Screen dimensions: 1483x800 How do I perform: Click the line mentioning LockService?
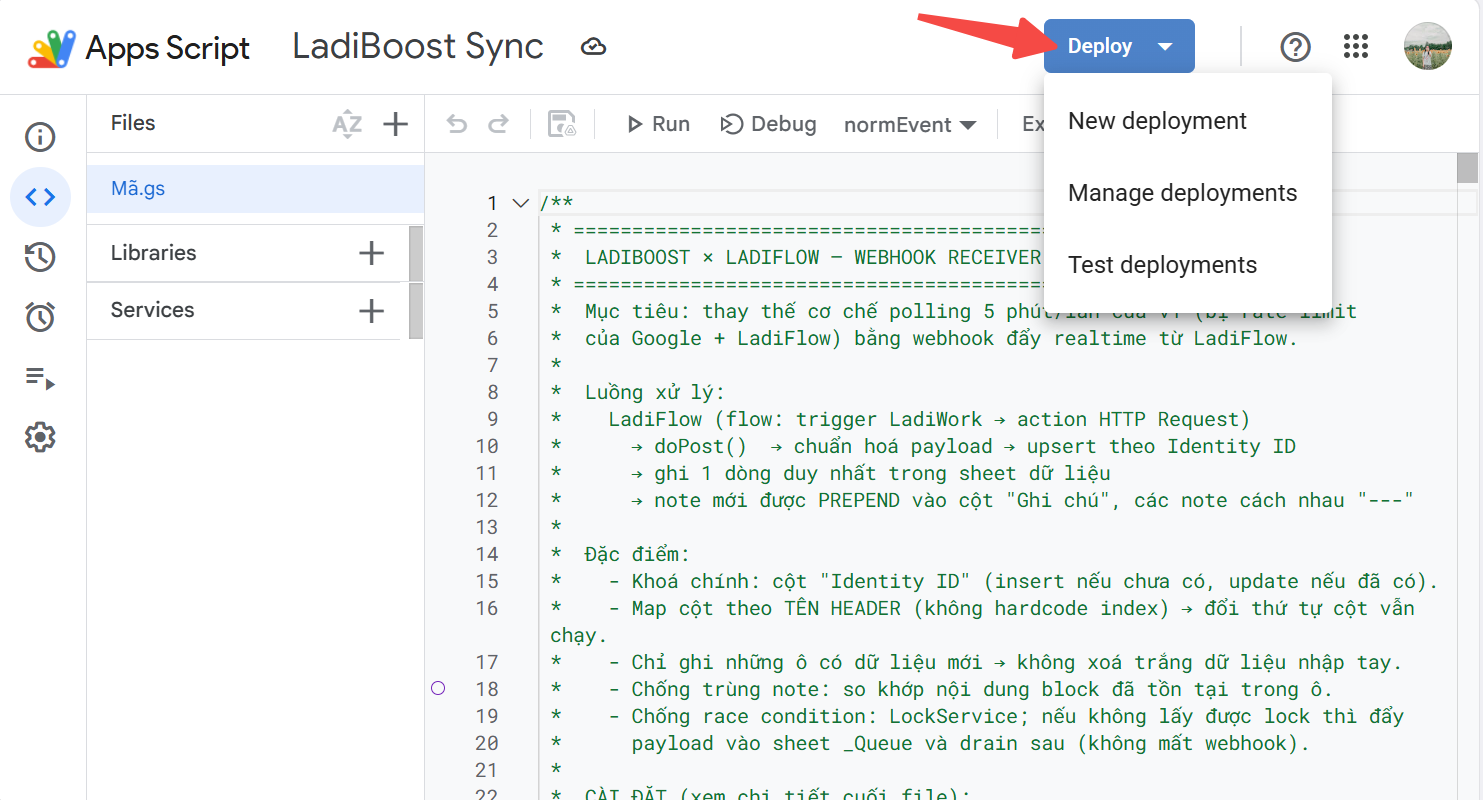[x=978, y=716]
